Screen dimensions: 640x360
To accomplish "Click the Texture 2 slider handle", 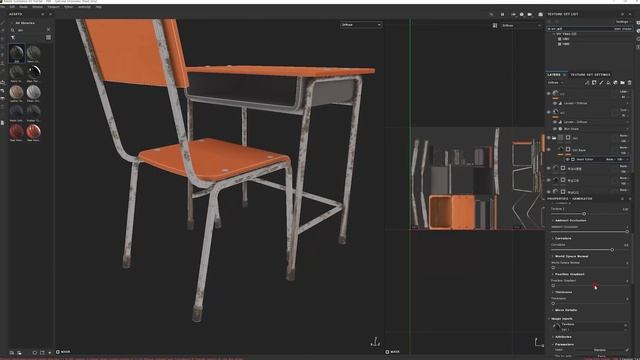I will point(584,213).
